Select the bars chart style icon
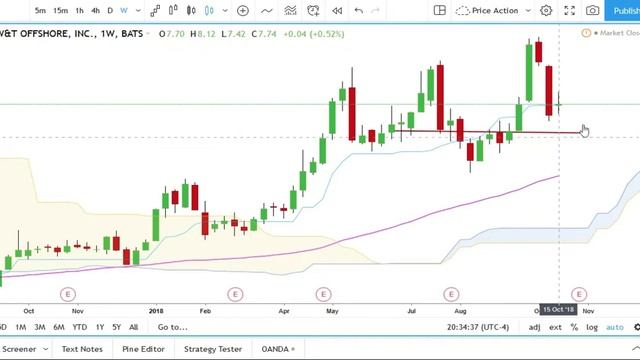This screenshot has width=640, height=360. pos(173,10)
